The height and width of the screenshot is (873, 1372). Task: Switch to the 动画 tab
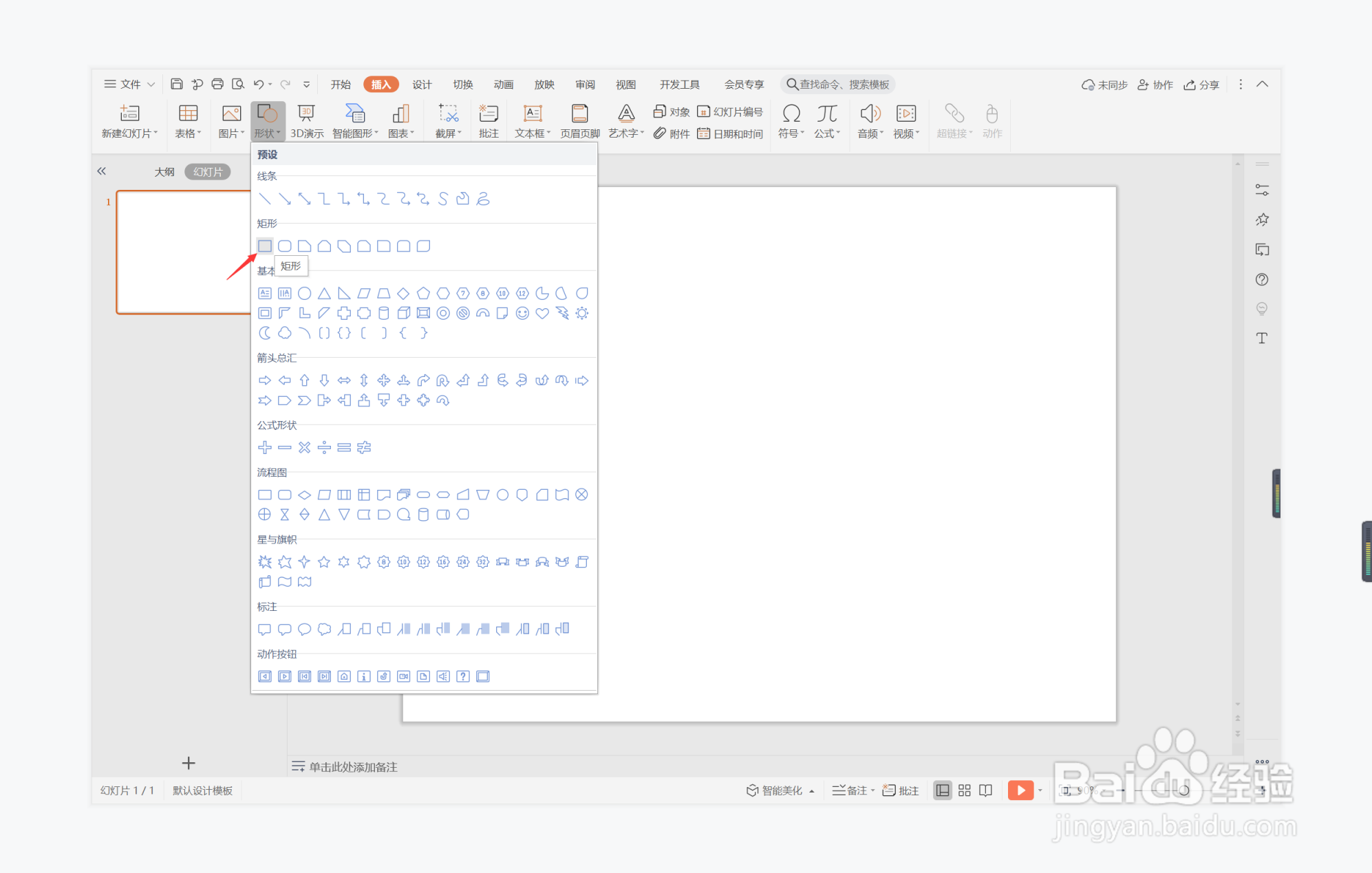[503, 84]
